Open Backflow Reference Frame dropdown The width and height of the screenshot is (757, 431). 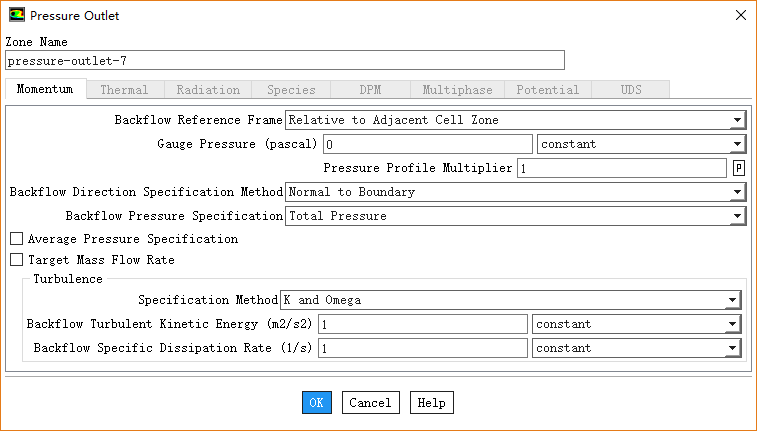[515, 120]
